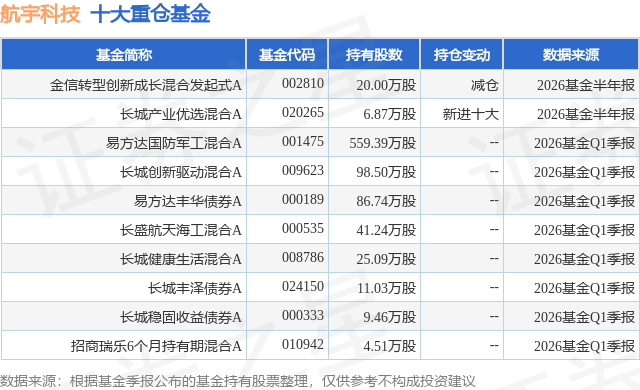This screenshot has height=390, width=640.
Task: Click the 559.39万股 holdings cell
Action: tap(382, 143)
